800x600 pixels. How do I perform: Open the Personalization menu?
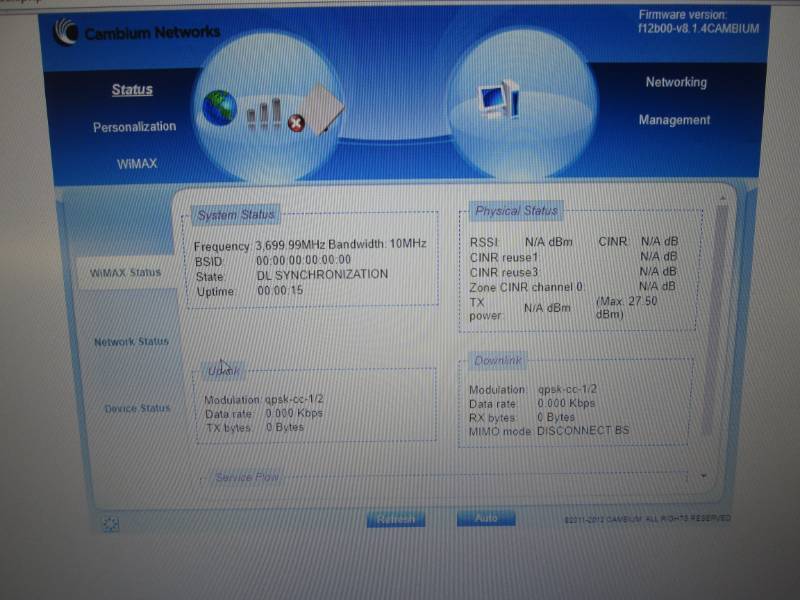(134, 127)
